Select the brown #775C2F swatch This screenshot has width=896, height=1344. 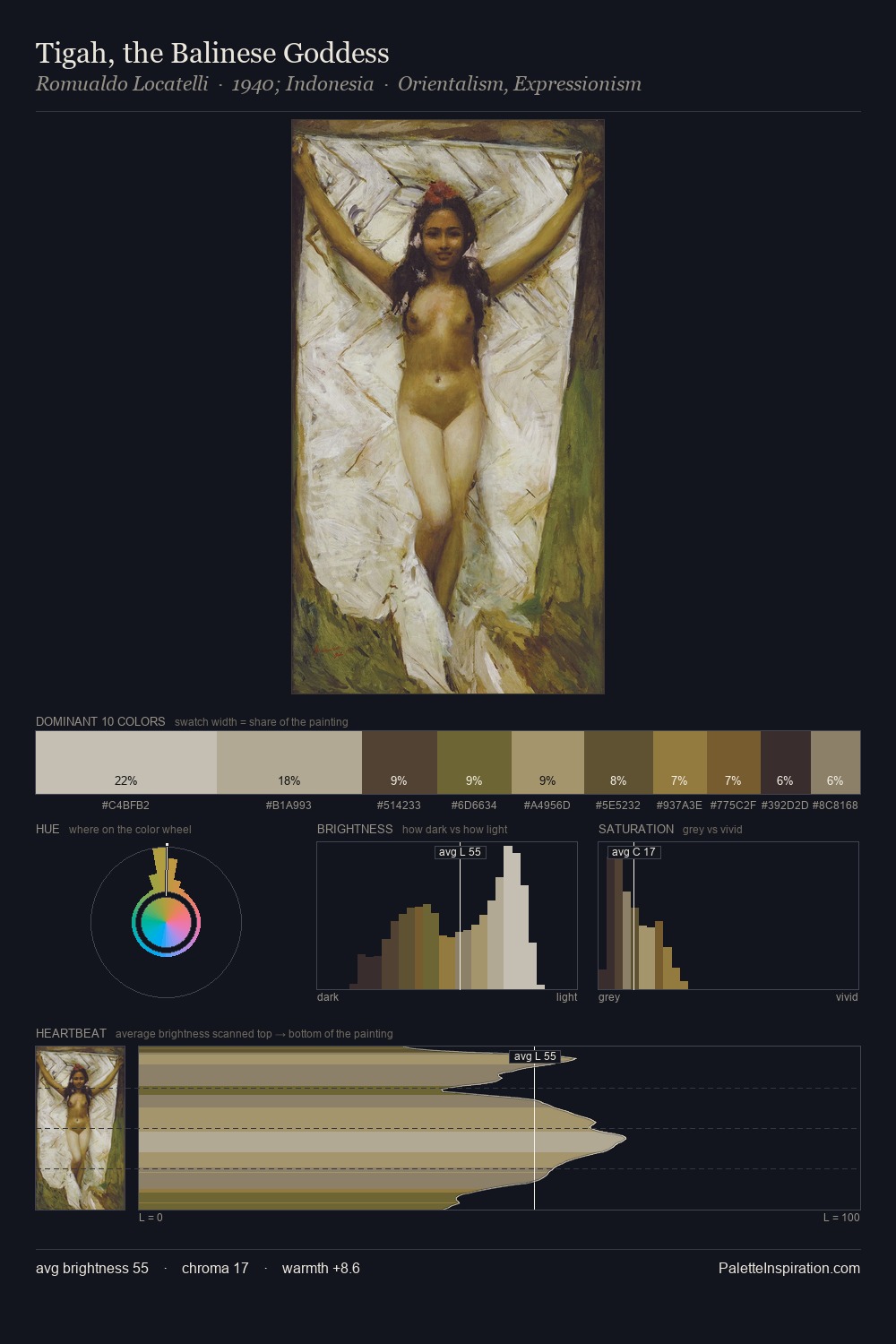(x=734, y=762)
